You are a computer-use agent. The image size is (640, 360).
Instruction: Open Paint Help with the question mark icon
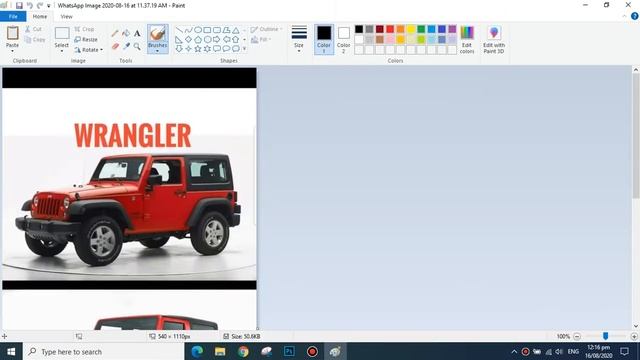click(x=635, y=16)
